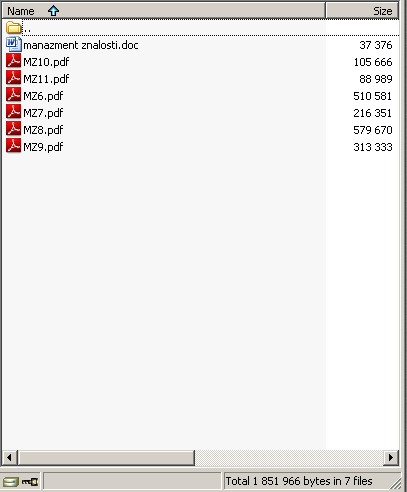Click the PDF icon next to MZ6.pdf

coord(14,95)
